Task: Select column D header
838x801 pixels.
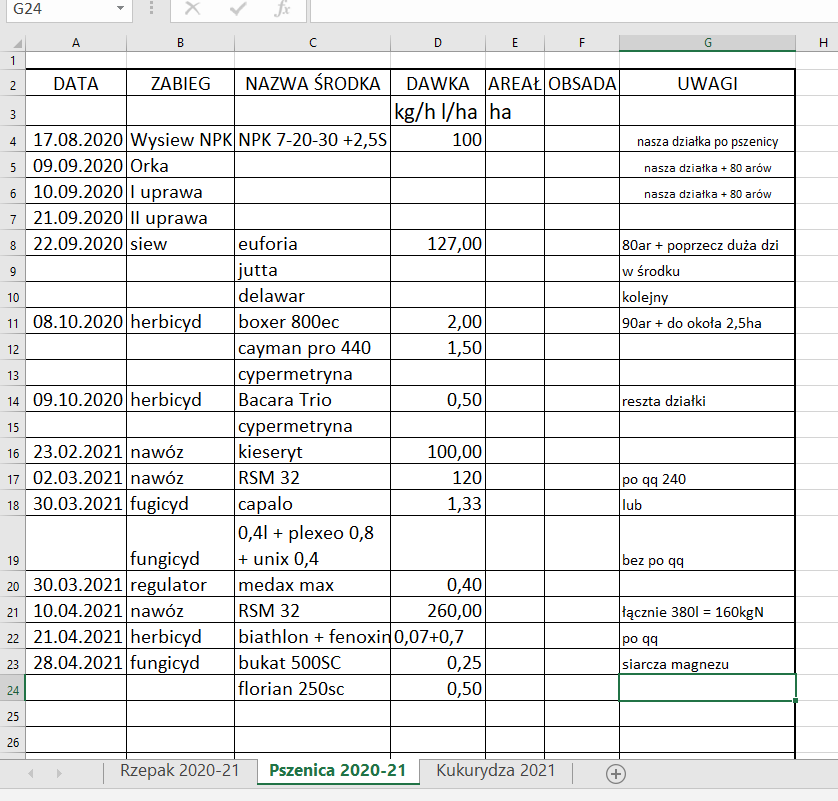Action: click(438, 43)
